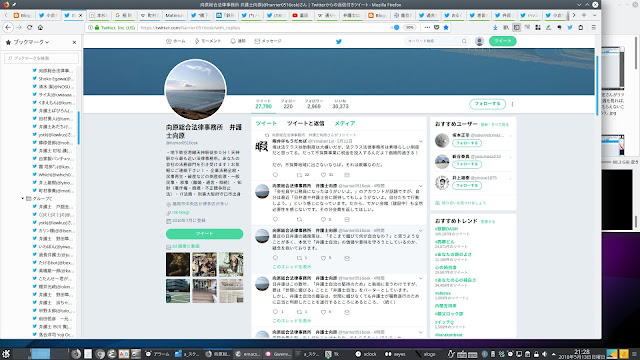The image size is (640, 360).
Task: Click the Twitter bird logo in header
Action: coord(339,41)
